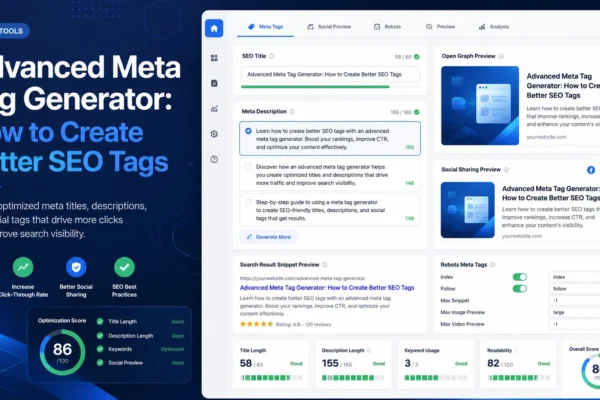The width and height of the screenshot is (600, 400).
Task: Open the follow dropdown in Robots Meta Tags
Action: click(x=574, y=289)
